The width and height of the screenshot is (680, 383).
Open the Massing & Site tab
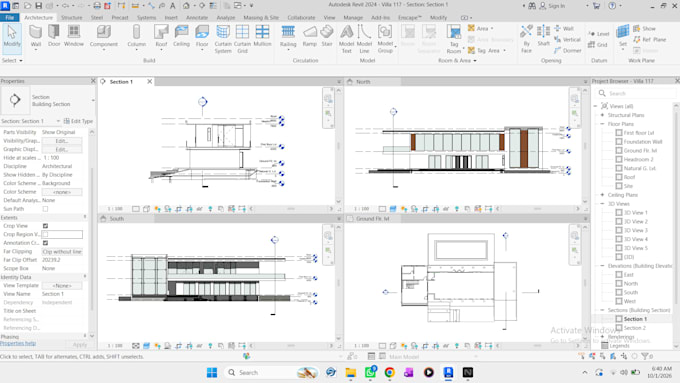(x=261, y=17)
